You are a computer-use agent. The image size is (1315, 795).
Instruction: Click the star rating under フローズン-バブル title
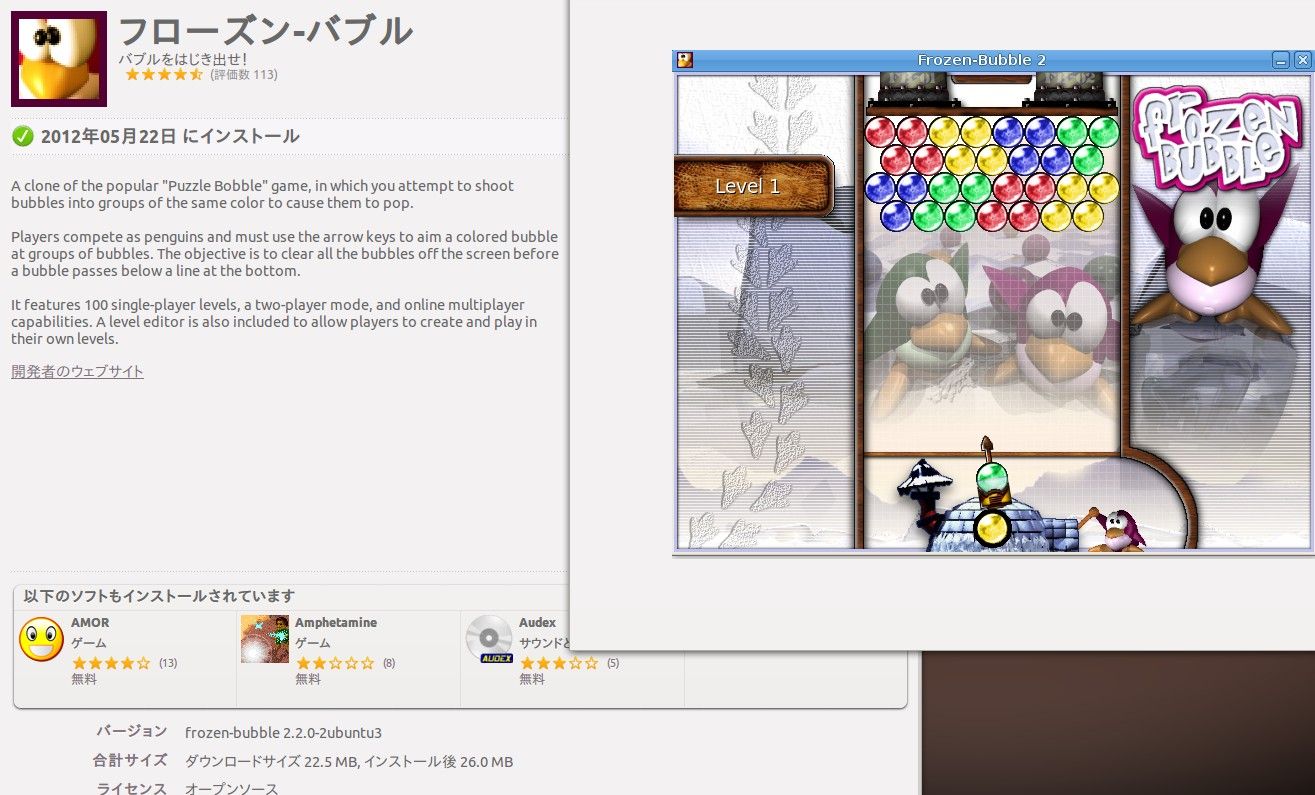pyautogui.click(x=164, y=75)
